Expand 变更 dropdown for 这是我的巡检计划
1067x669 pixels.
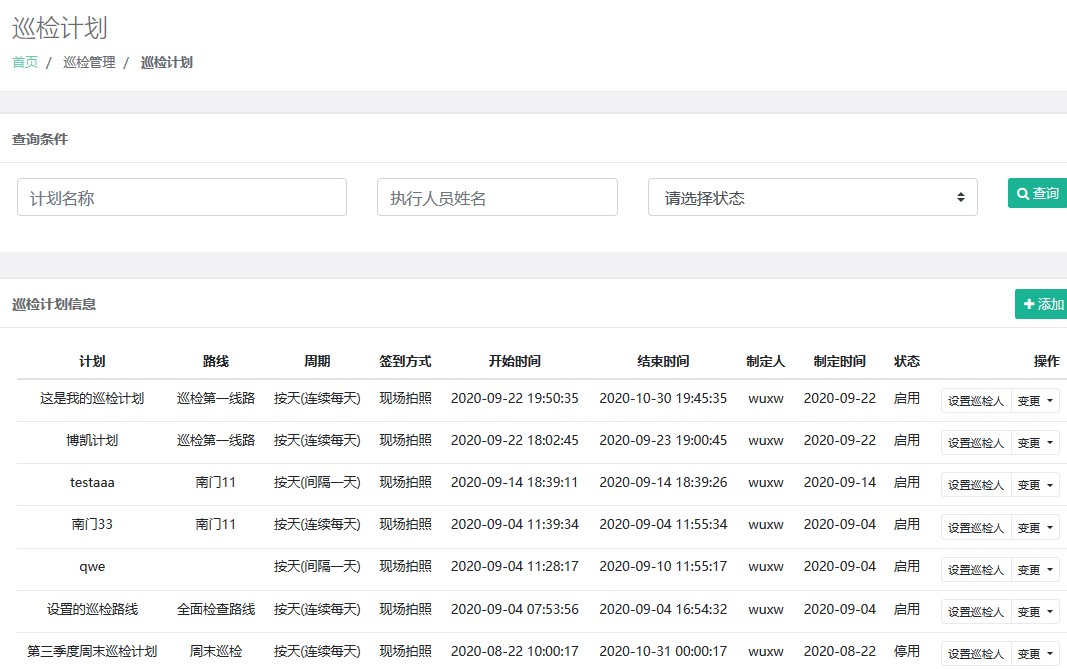(x=1035, y=401)
